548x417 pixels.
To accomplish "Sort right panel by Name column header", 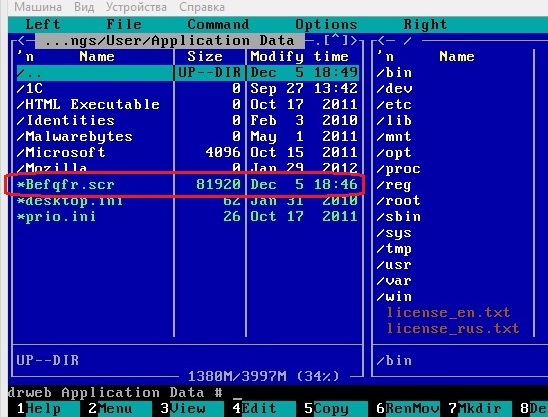I will [457, 57].
